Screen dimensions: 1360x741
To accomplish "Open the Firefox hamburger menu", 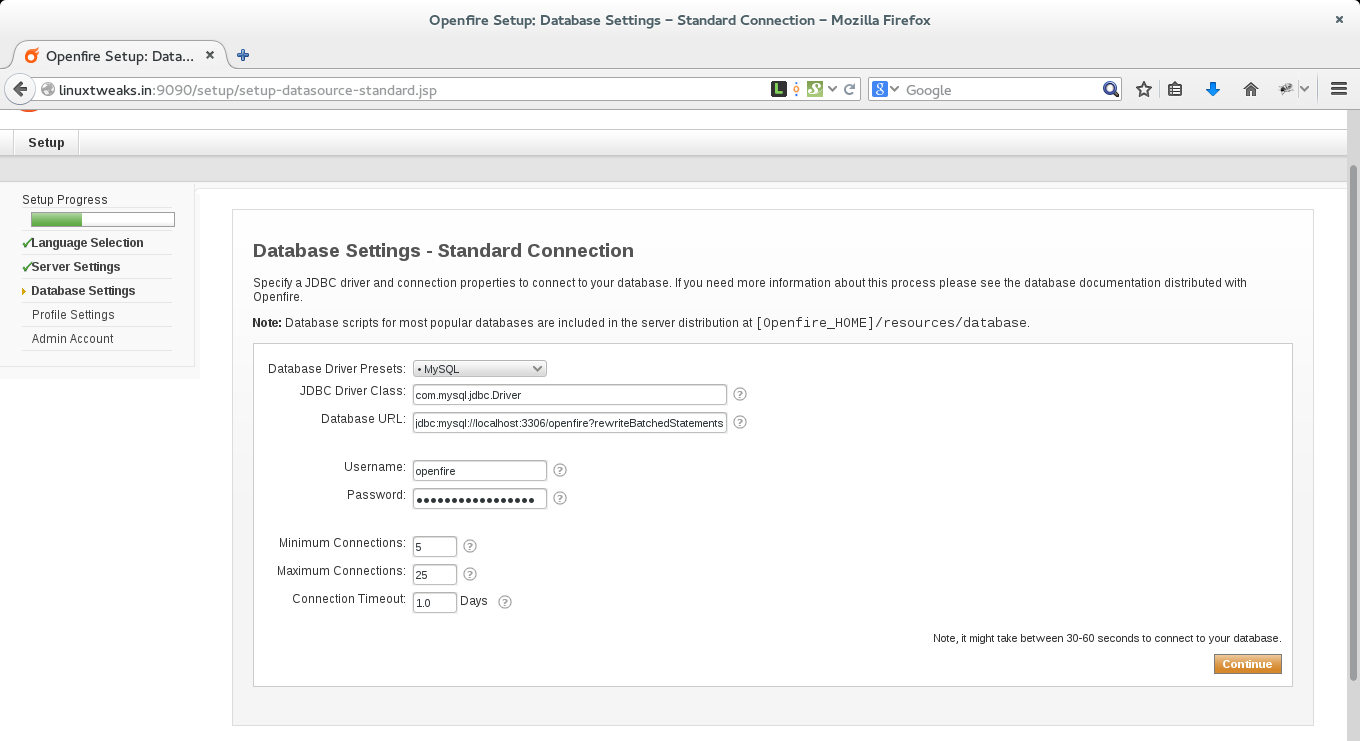I will pos(1339,89).
